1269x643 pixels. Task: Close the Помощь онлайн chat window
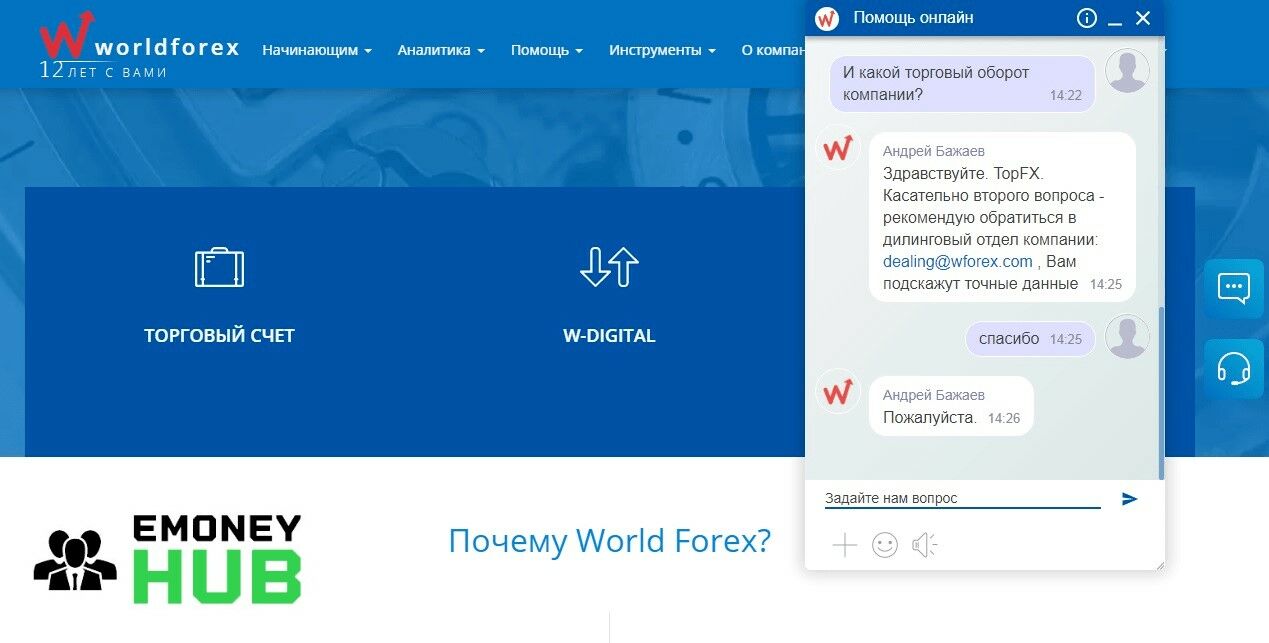pos(1143,18)
